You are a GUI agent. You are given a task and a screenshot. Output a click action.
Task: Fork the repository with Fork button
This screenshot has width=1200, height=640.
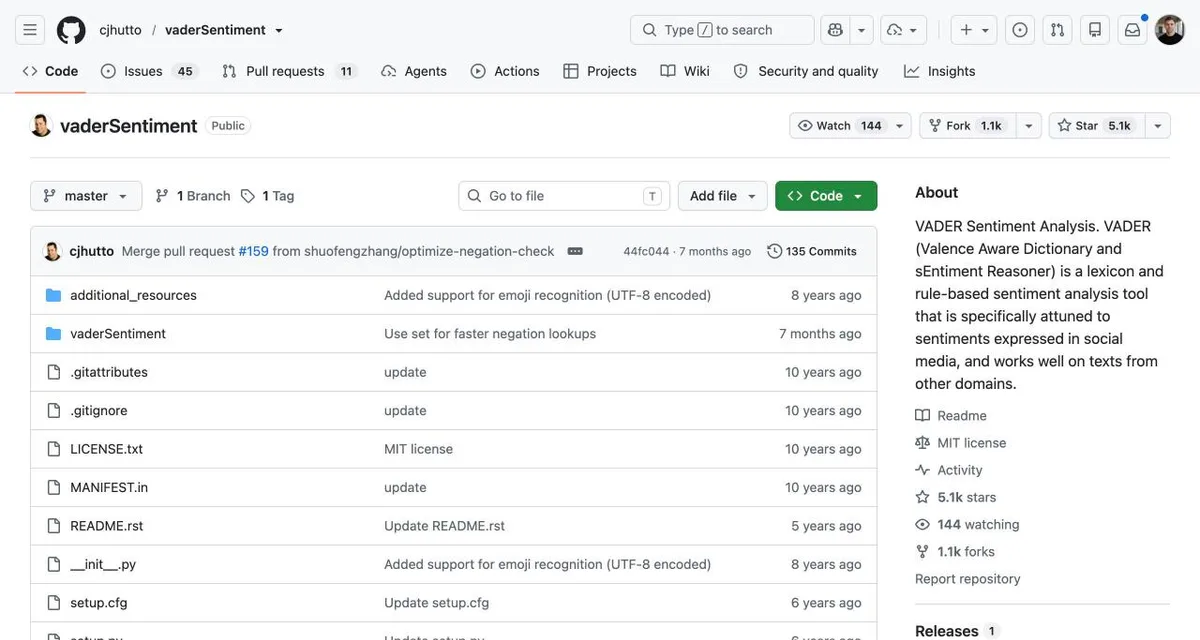(x=967, y=126)
